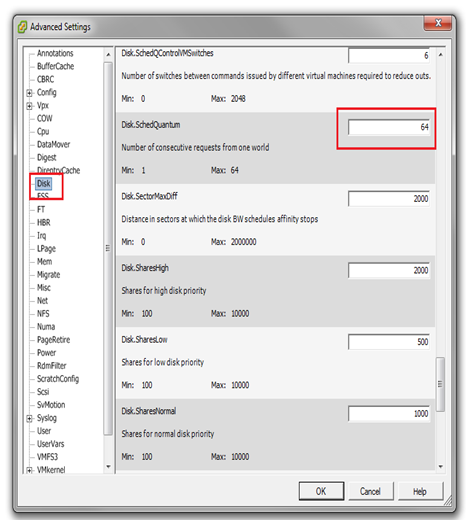Click the Advanced Settings title bar icon
This screenshot has width=466, height=520.
[22, 27]
